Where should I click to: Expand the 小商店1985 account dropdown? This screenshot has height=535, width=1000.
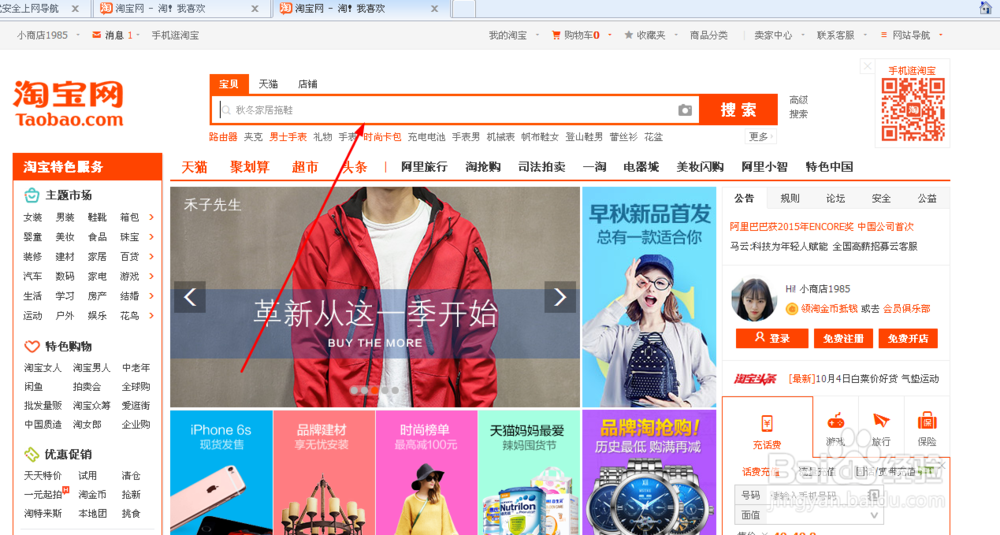(x=78, y=35)
